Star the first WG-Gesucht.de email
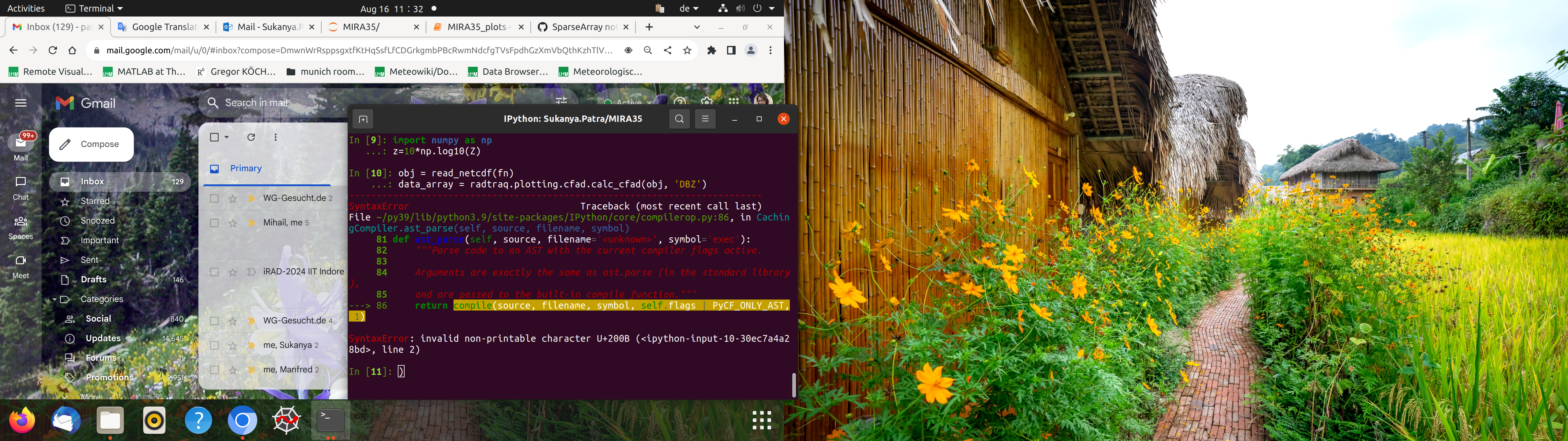 (x=232, y=198)
